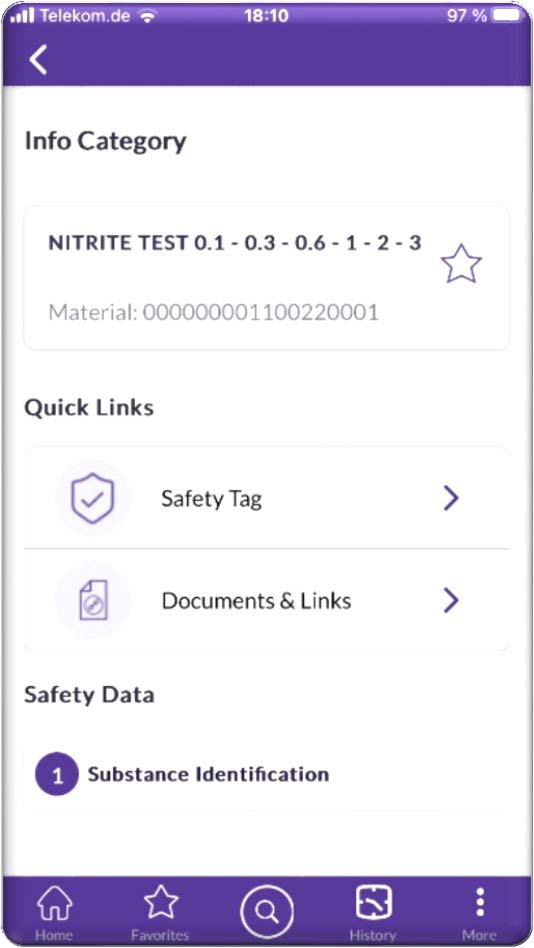The height and width of the screenshot is (948, 534).
Task: Tap the battery indicator in status bar
Action: point(507,15)
